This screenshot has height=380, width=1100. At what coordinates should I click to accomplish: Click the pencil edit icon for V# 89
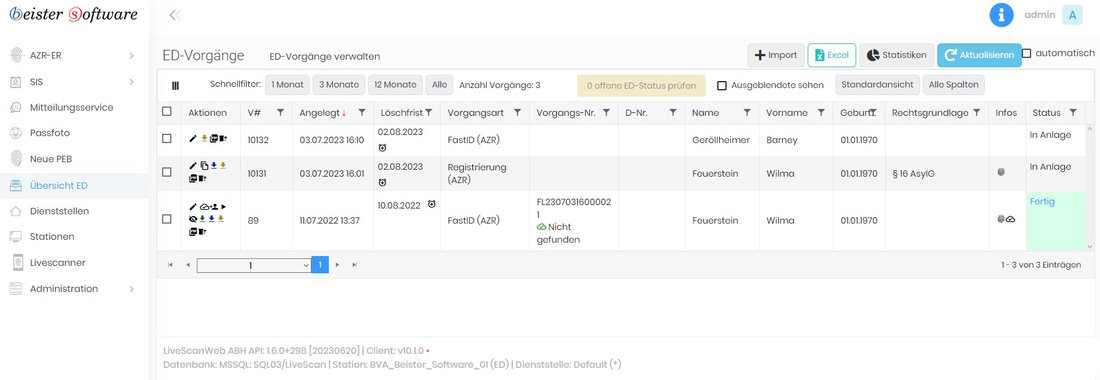tap(193, 207)
